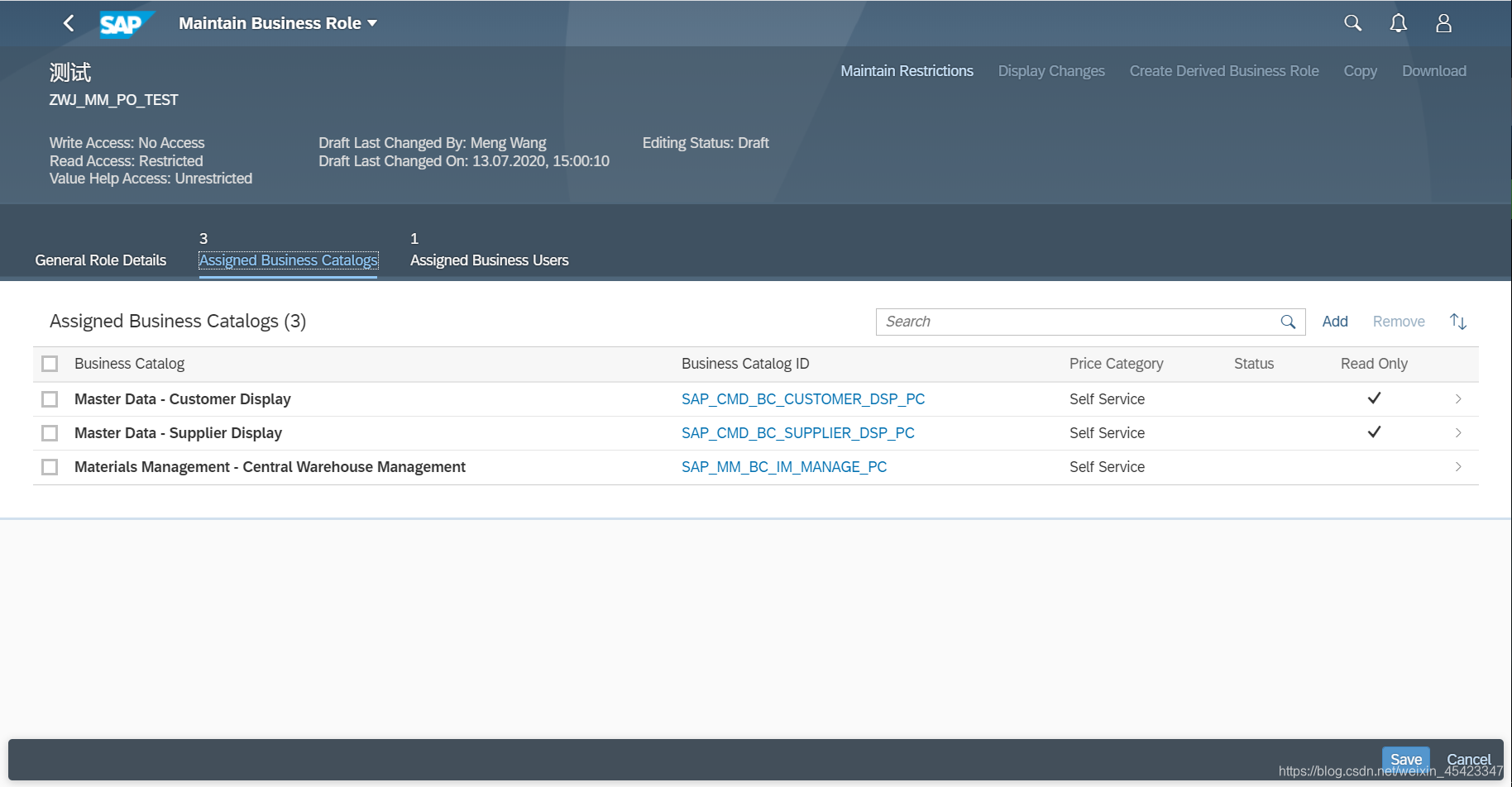Click 'Assigned Business Catalogs (3)' heading
1512x787 pixels.
tap(178, 321)
